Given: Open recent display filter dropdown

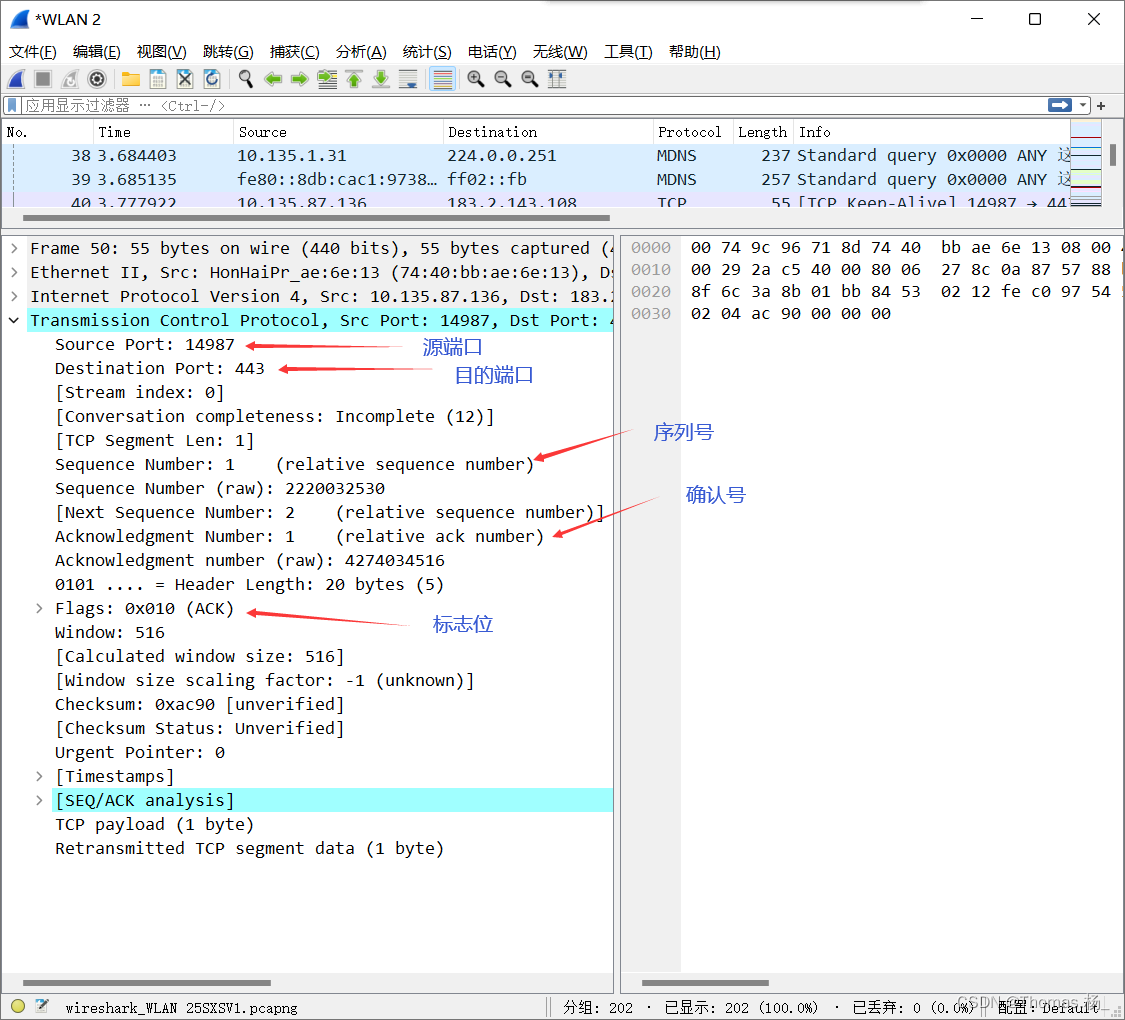Looking at the screenshot, I should tap(1082, 105).
